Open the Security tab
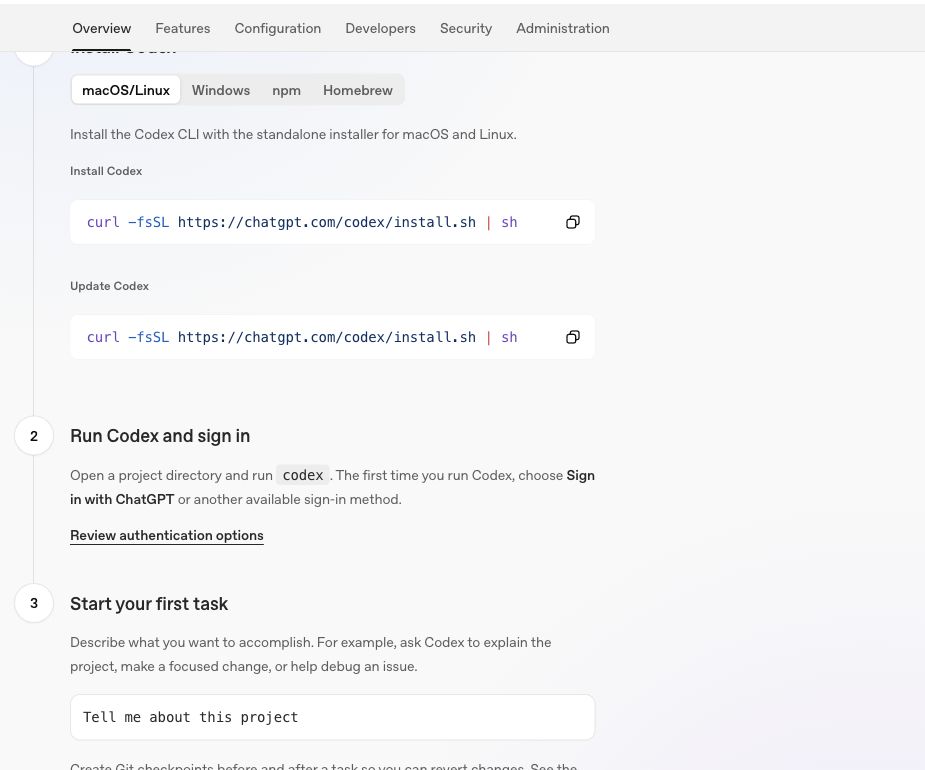Image resolution: width=925 pixels, height=770 pixels. point(466,28)
